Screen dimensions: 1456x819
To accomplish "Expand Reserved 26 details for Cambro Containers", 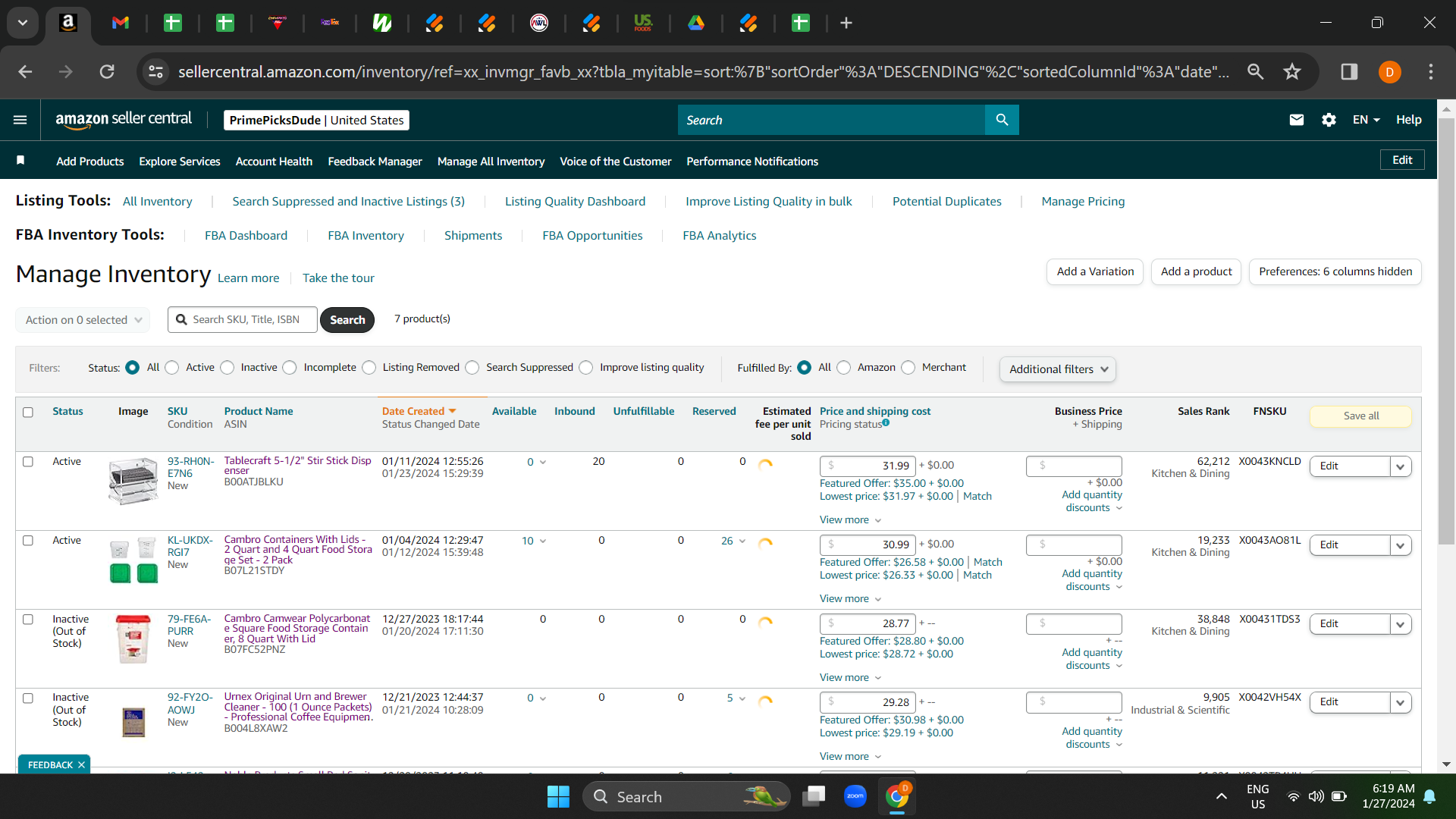I will [733, 541].
